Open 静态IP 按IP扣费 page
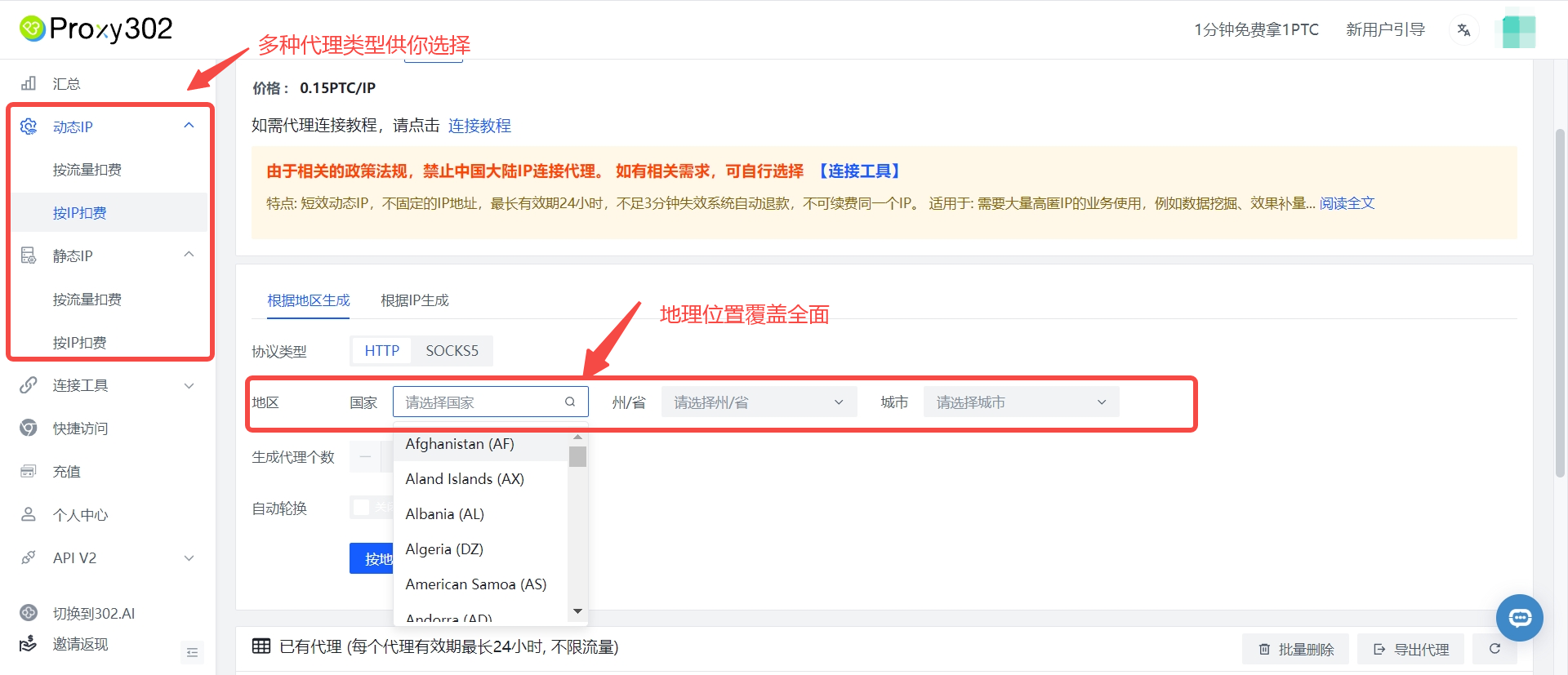The height and width of the screenshot is (675, 1568). click(80, 343)
